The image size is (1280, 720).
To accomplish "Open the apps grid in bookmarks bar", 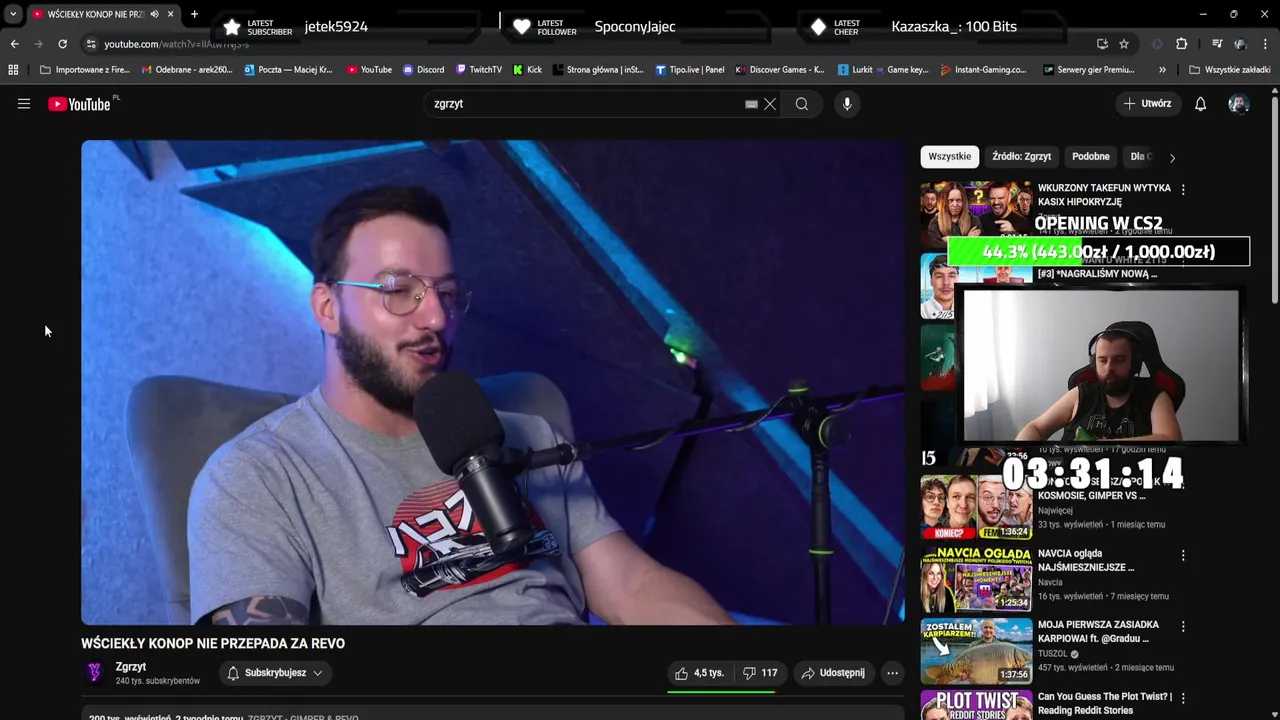I will (x=13, y=70).
